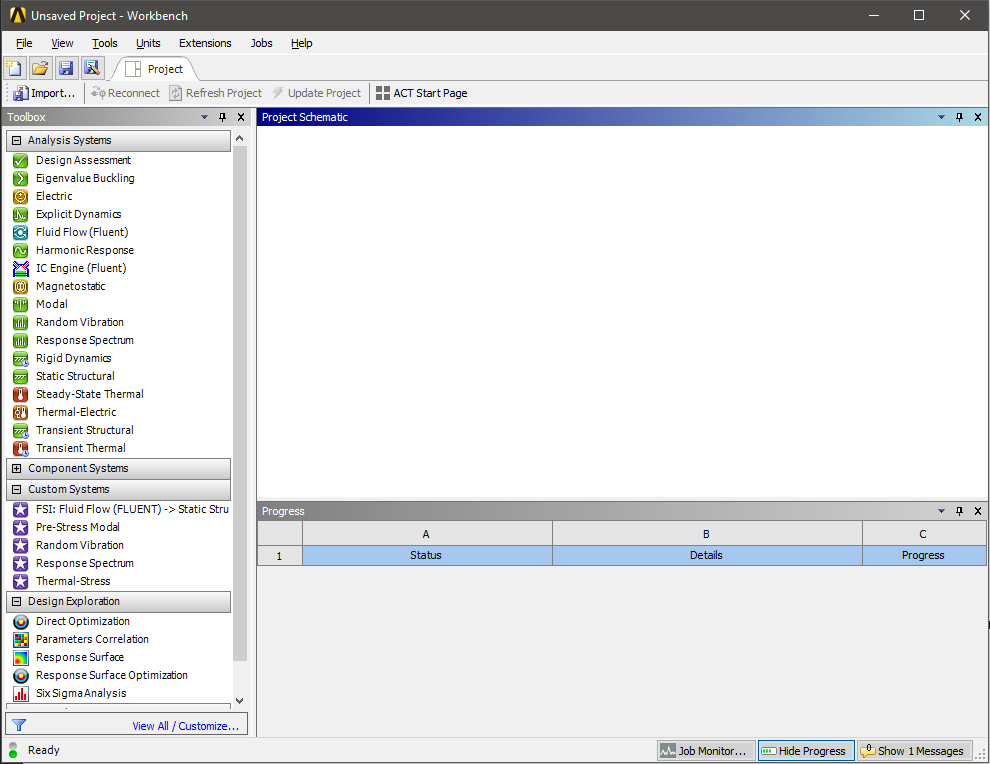This screenshot has width=990, height=764.
Task: Click the Status column cell in Progress
Action: click(x=427, y=556)
